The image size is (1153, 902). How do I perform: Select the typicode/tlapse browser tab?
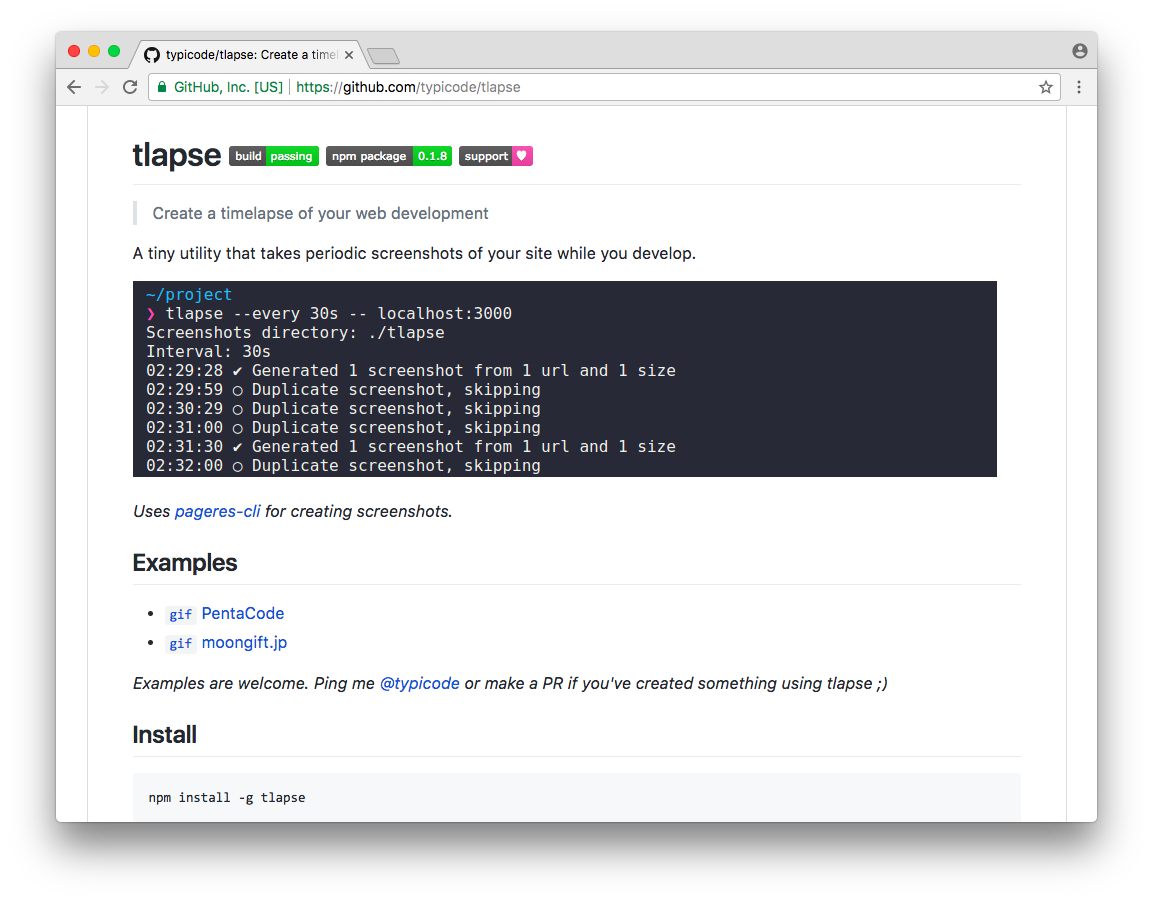coord(250,54)
